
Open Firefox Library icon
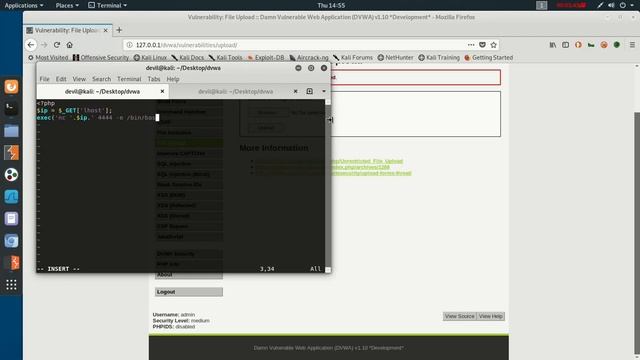553,45
